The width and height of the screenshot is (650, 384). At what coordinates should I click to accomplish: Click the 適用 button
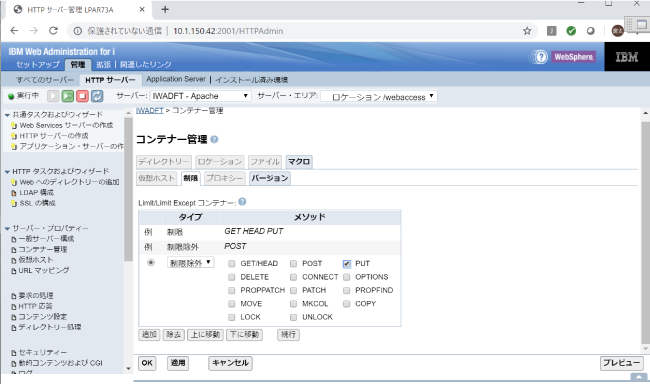(x=178, y=363)
